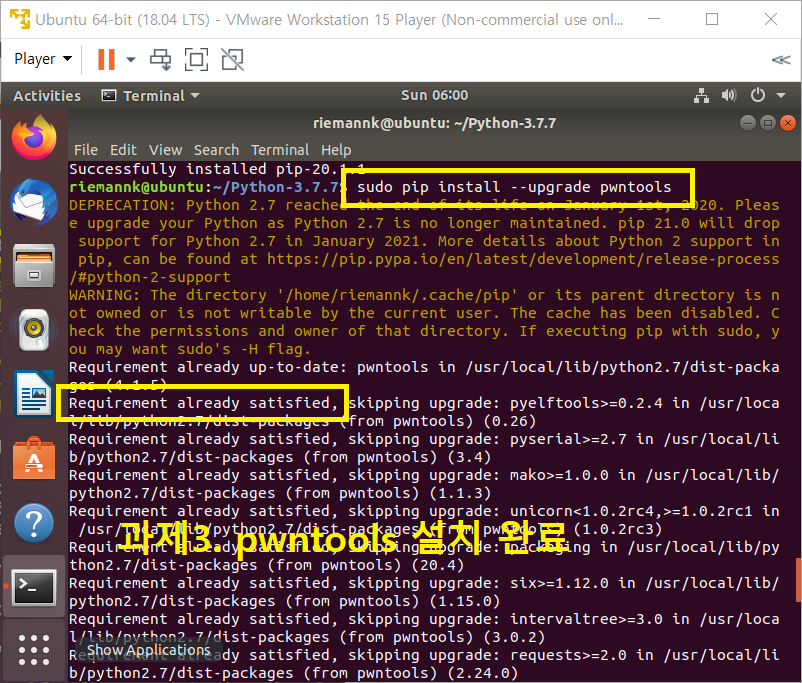Click the 'unicorn<1.0.2rc4,>=1.0.2rc1' text

[631, 511]
